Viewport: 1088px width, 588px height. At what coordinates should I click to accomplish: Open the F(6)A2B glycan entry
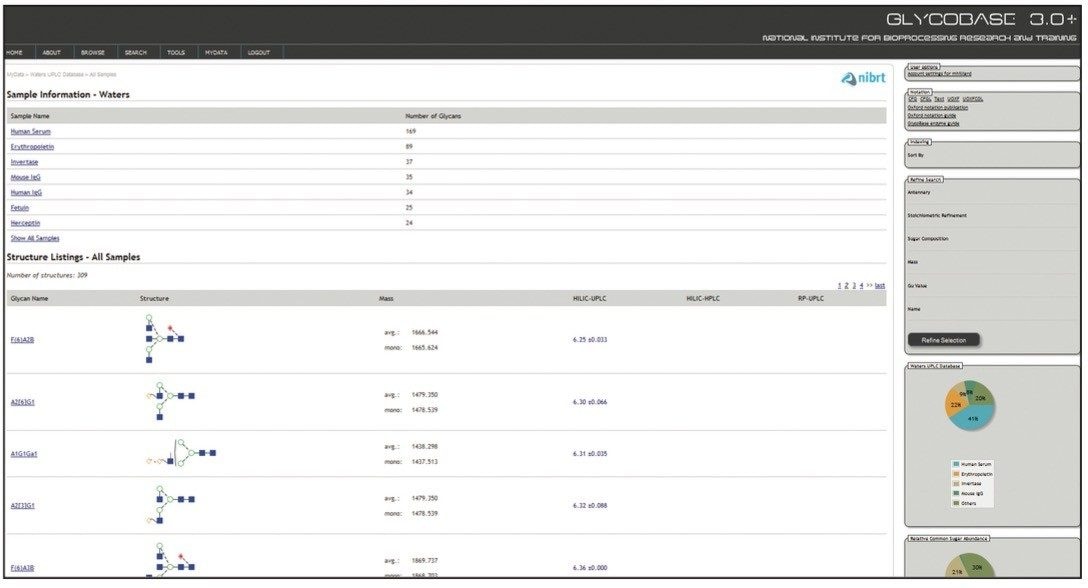pyautogui.click(x=22, y=340)
